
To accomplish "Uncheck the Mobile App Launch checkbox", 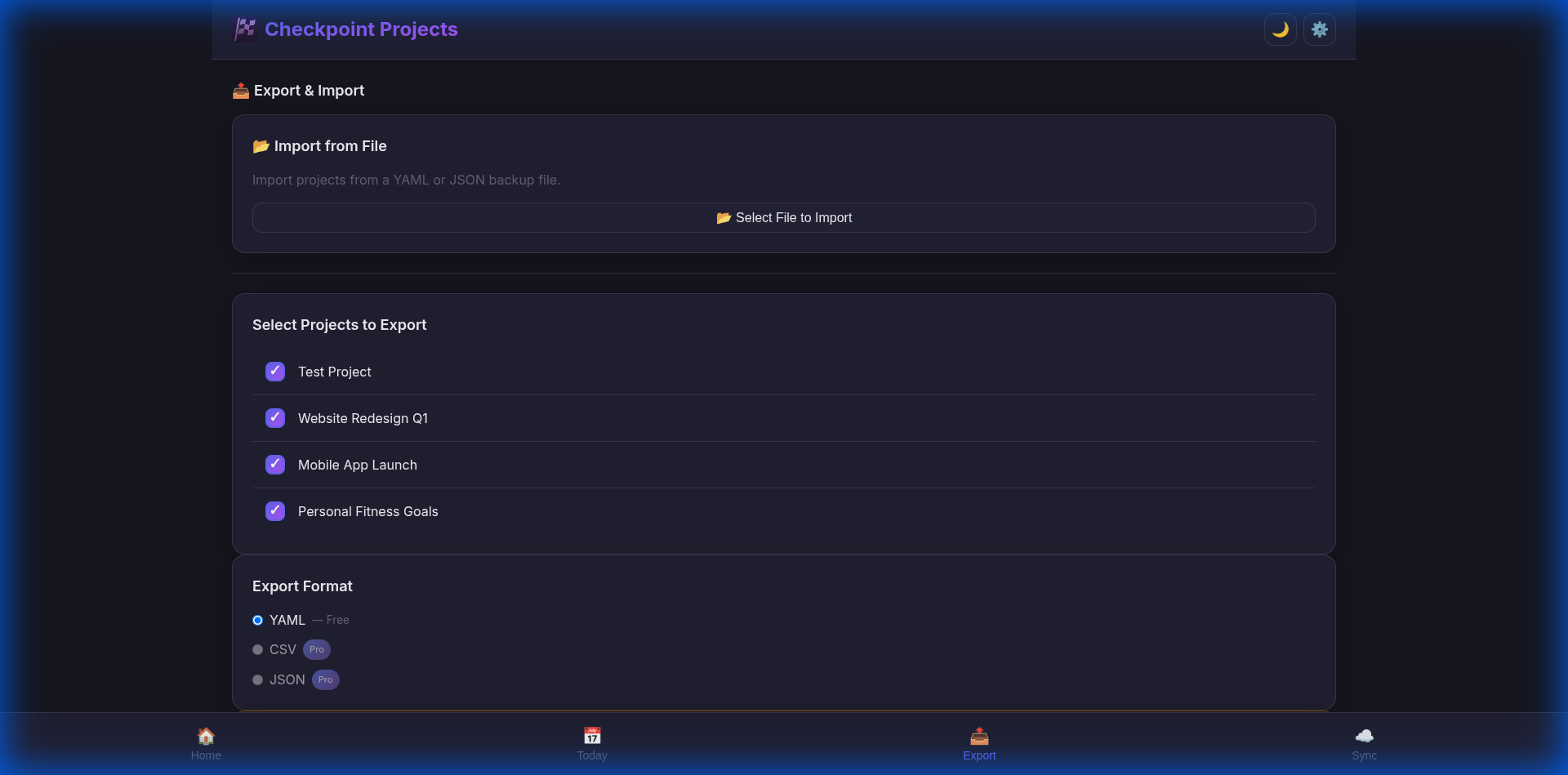I will tap(275, 465).
